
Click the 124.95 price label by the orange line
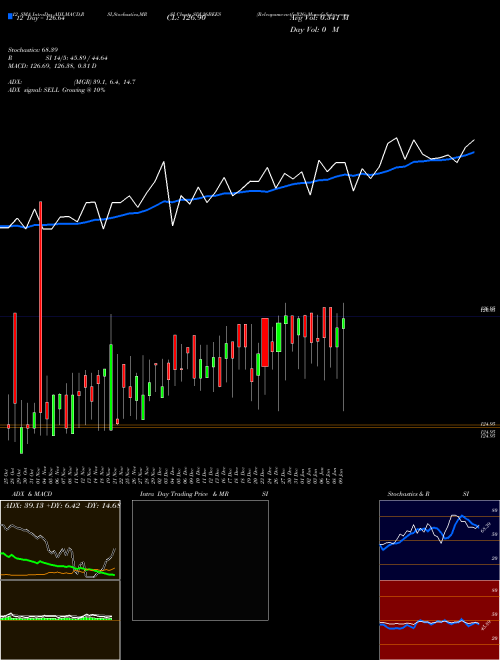click(489, 424)
